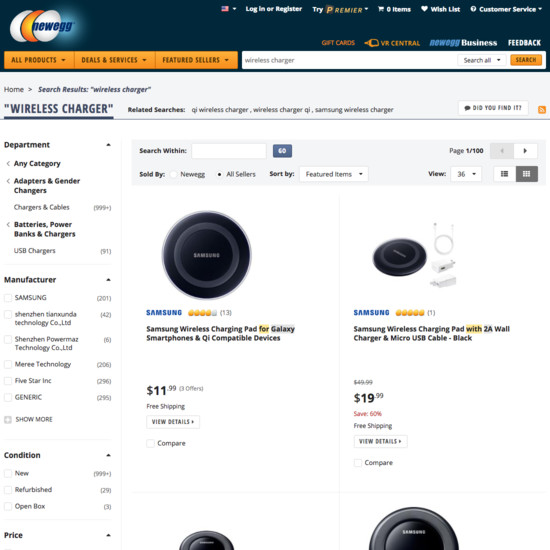
Task: Click the Wish List heart icon
Action: click(424, 9)
